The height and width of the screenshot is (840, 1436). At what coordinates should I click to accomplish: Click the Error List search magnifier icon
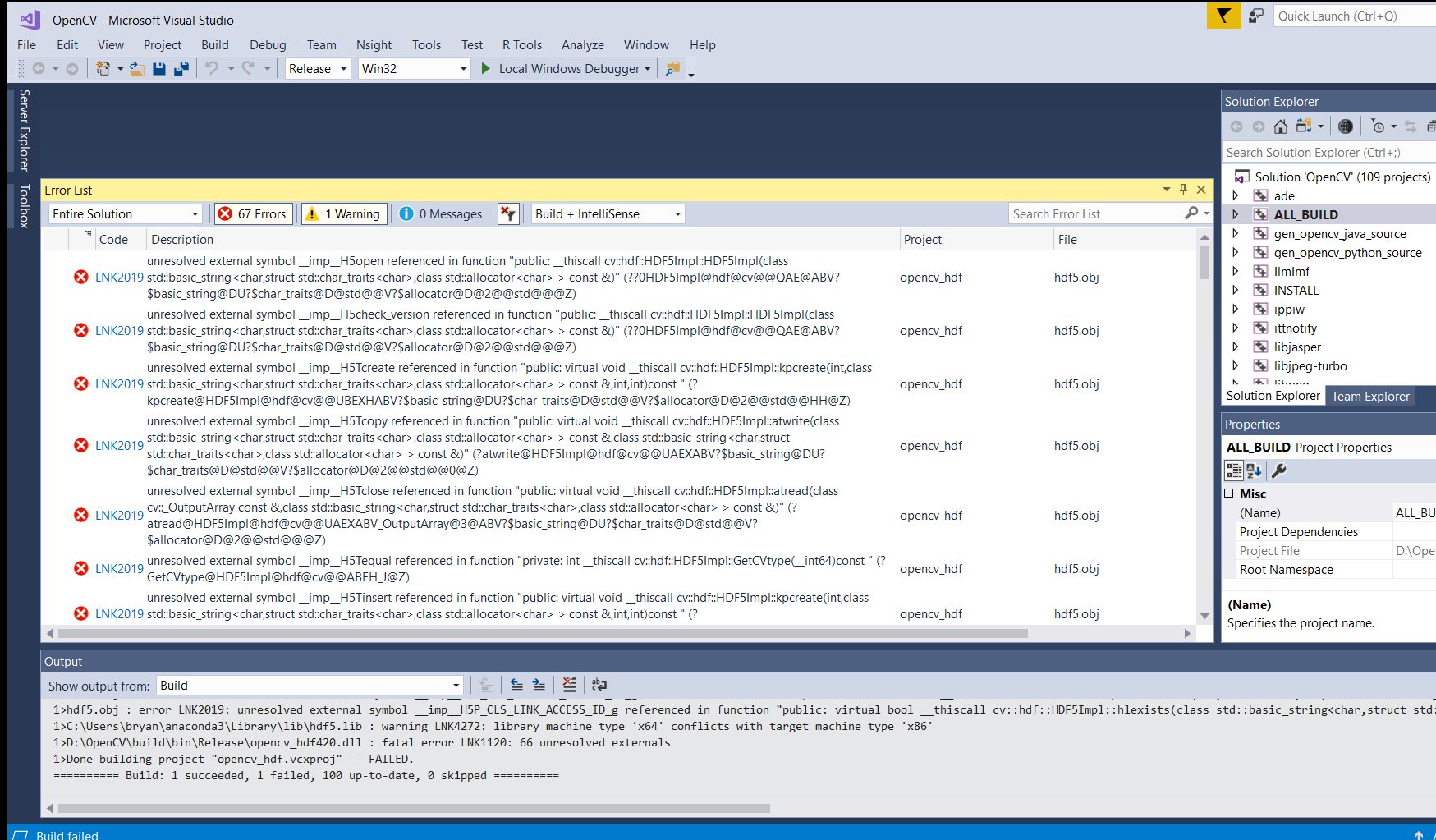point(1191,213)
